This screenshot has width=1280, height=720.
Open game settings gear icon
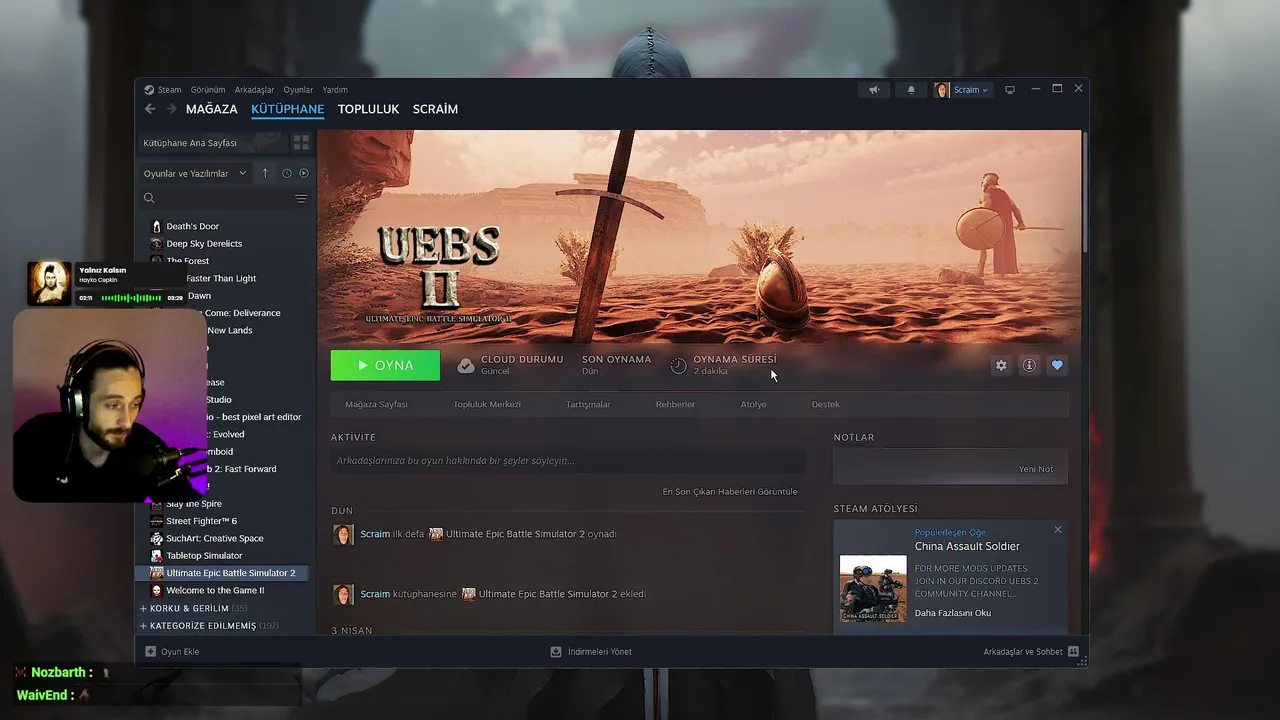(x=1001, y=365)
